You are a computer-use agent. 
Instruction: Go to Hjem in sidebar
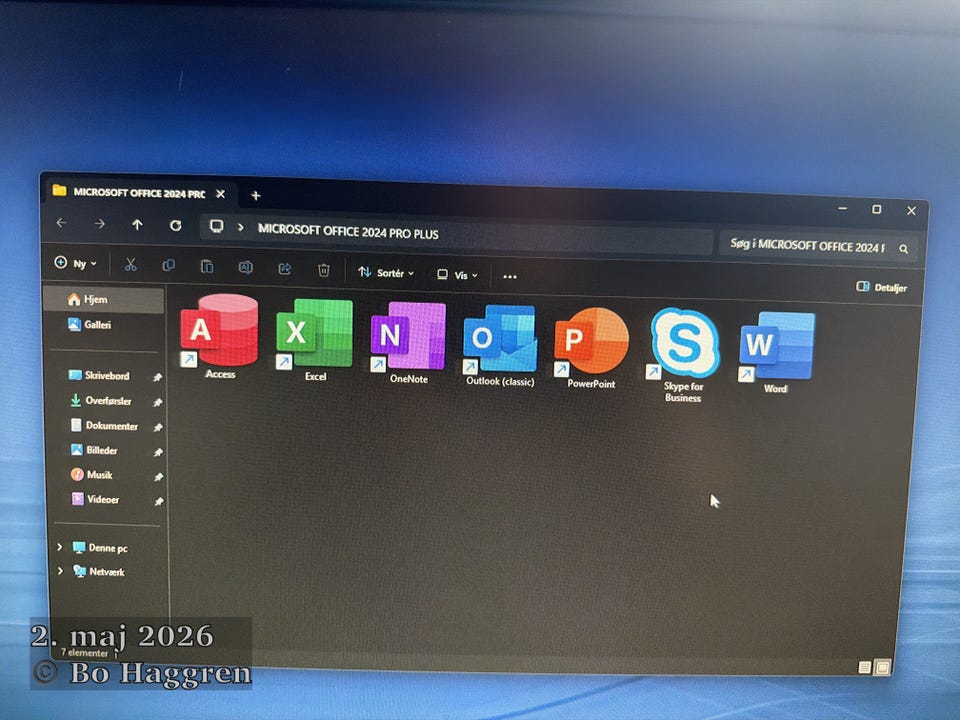[105, 299]
